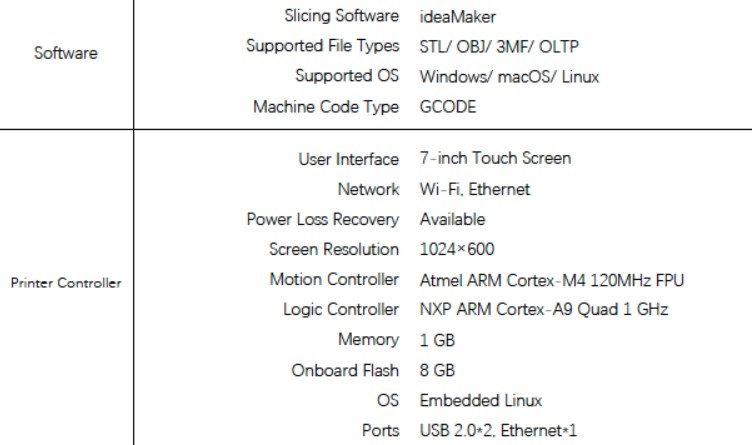Click the Supported File Types label
The height and width of the screenshot is (445, 752).
pos(322,46)
